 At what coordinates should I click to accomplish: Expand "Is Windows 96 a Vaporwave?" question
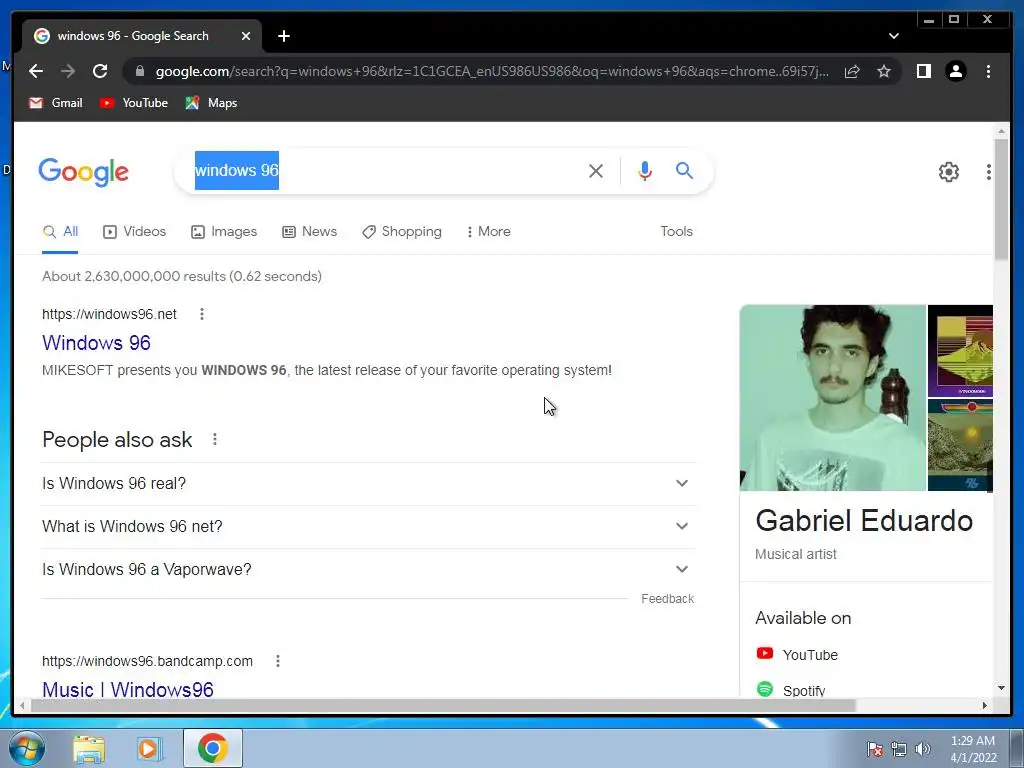368,569
